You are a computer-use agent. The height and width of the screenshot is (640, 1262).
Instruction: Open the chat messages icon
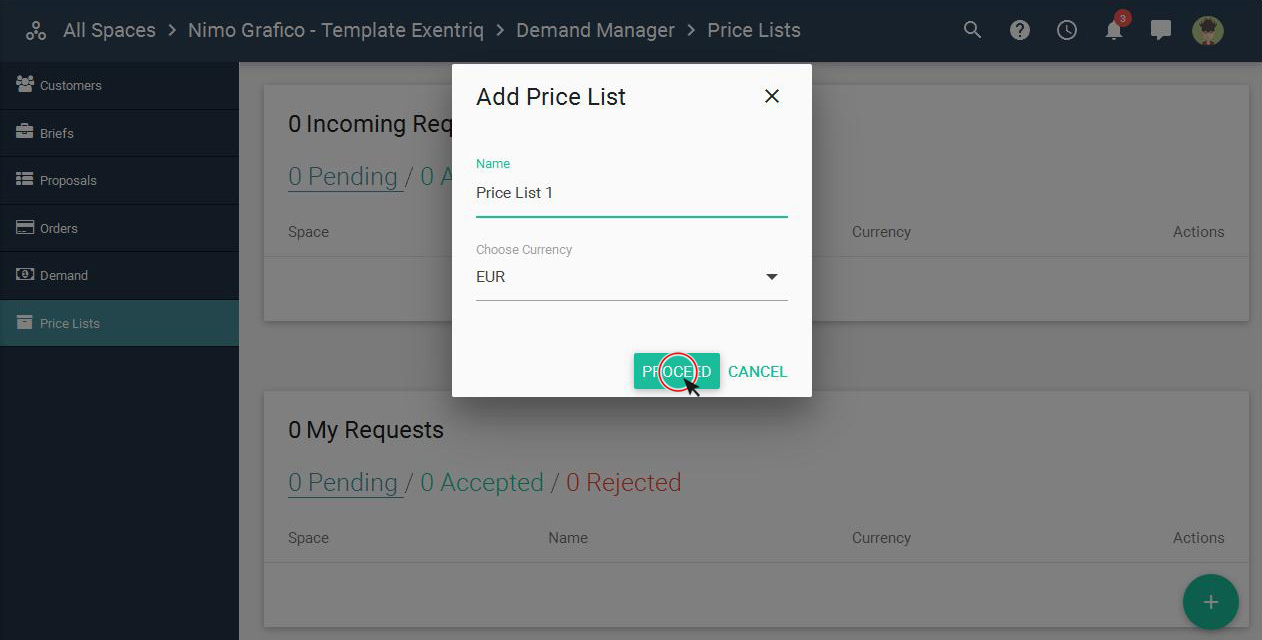tap(1161, 30)
